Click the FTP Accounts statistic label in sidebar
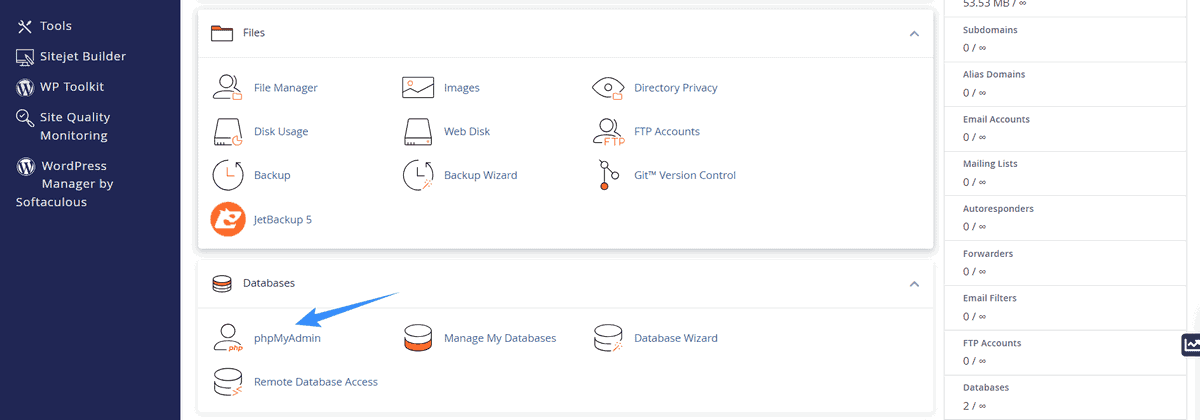The height and width of the screenshot is (420, 1200). 992,343
